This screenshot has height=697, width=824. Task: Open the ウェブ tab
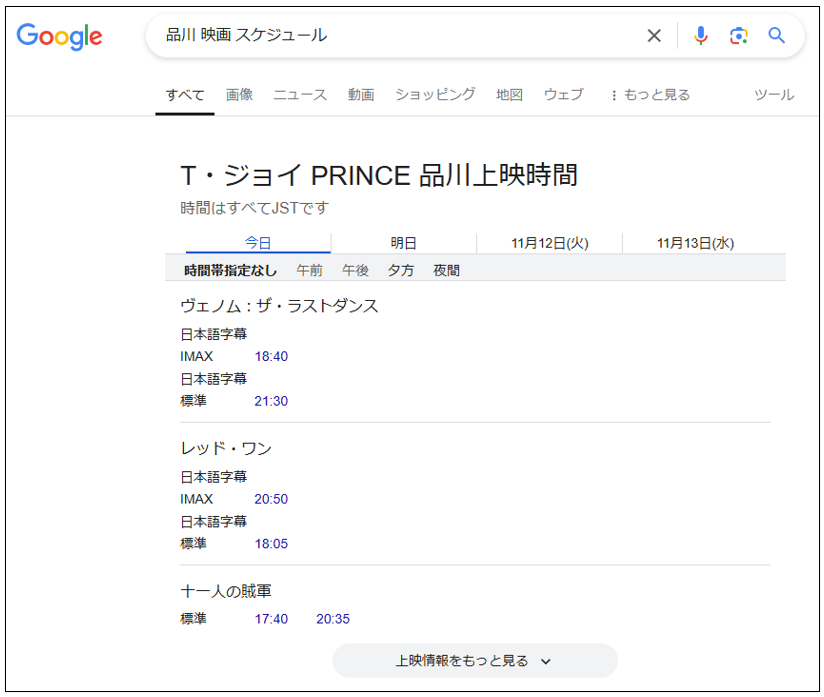click(x=564, y=95)
